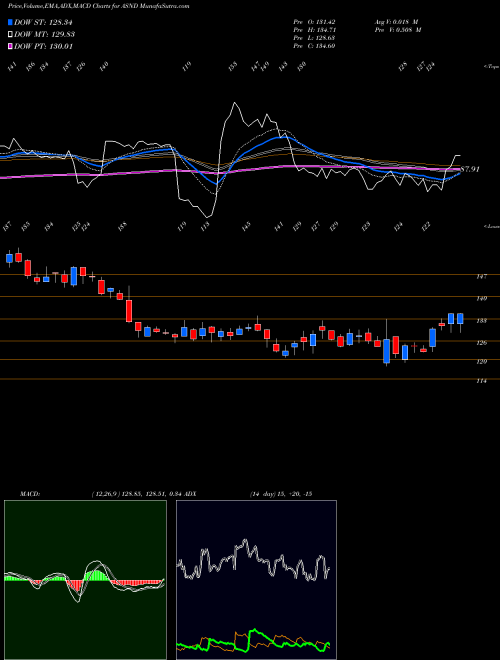The height and width of the screenshot is (660, 500).
Task: Select the 'DOW PT: 130.01' legend text
Action: coord(43,46)
